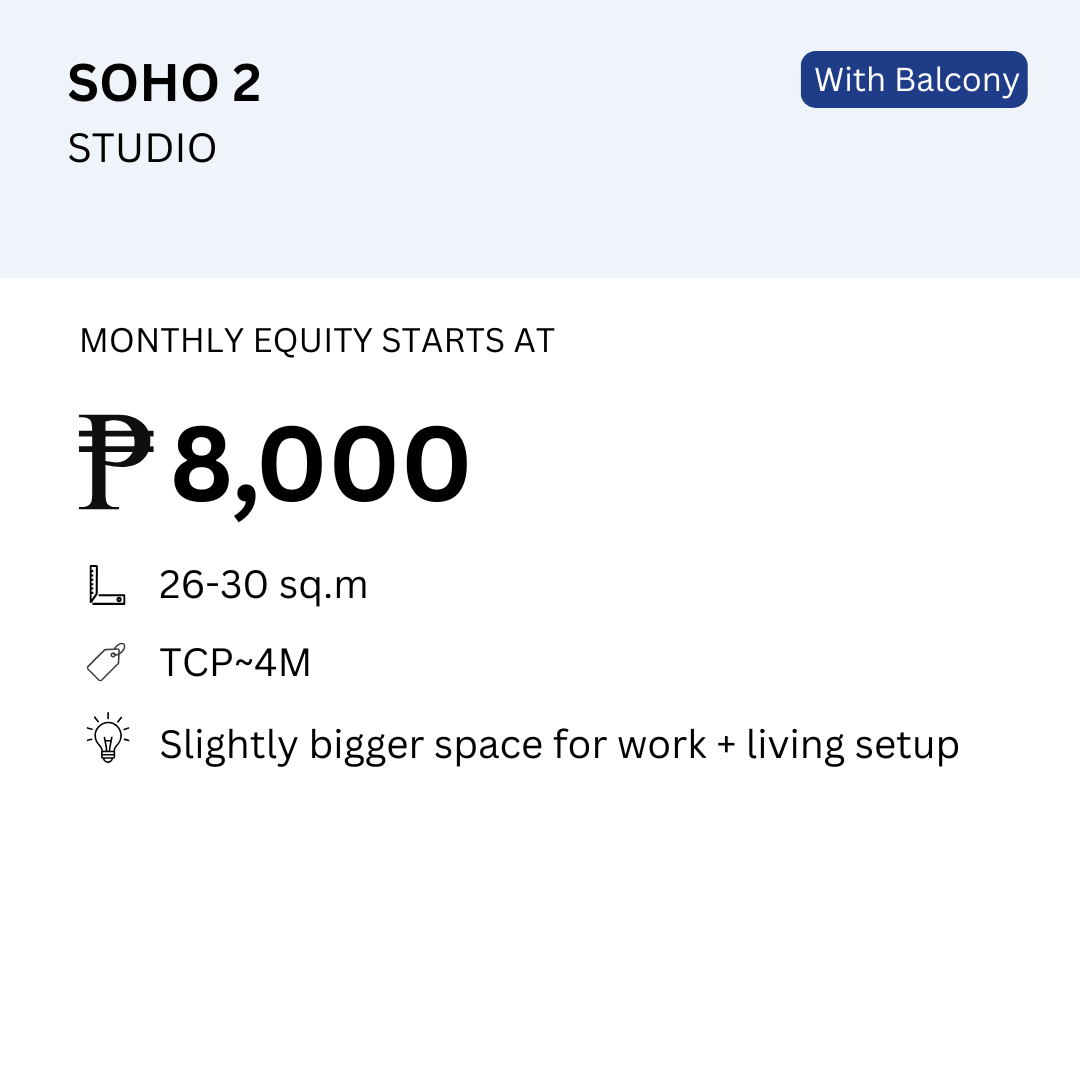Click the word MONTHLY in the label

162,341
